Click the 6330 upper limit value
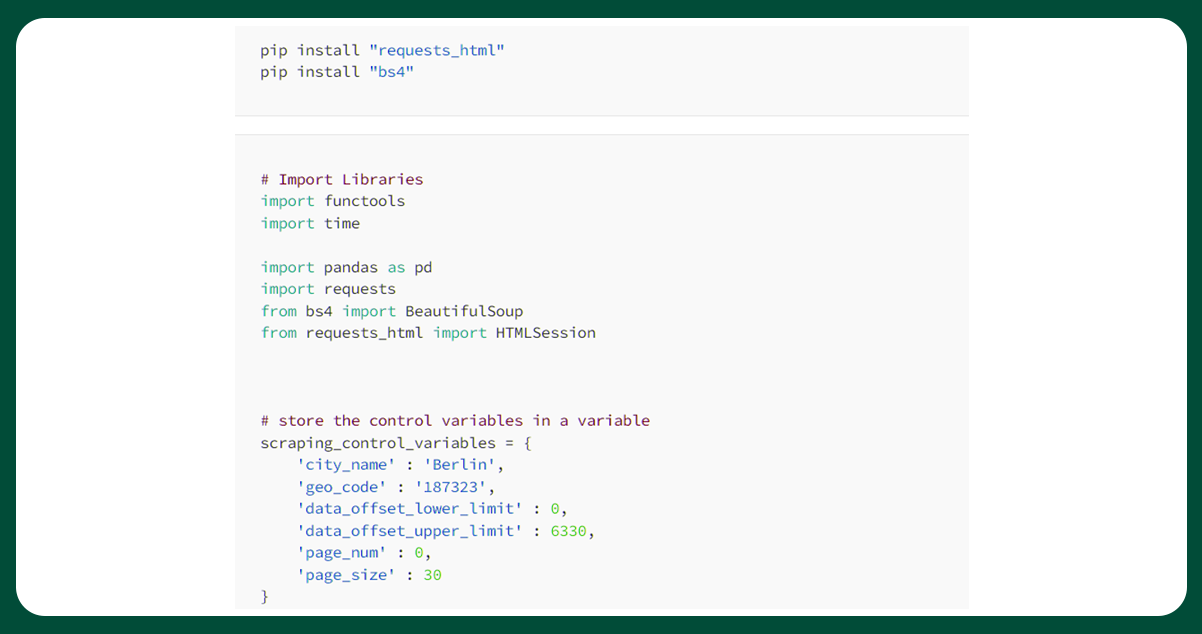Screen dimensions: 1202x634 coord(568,531)
